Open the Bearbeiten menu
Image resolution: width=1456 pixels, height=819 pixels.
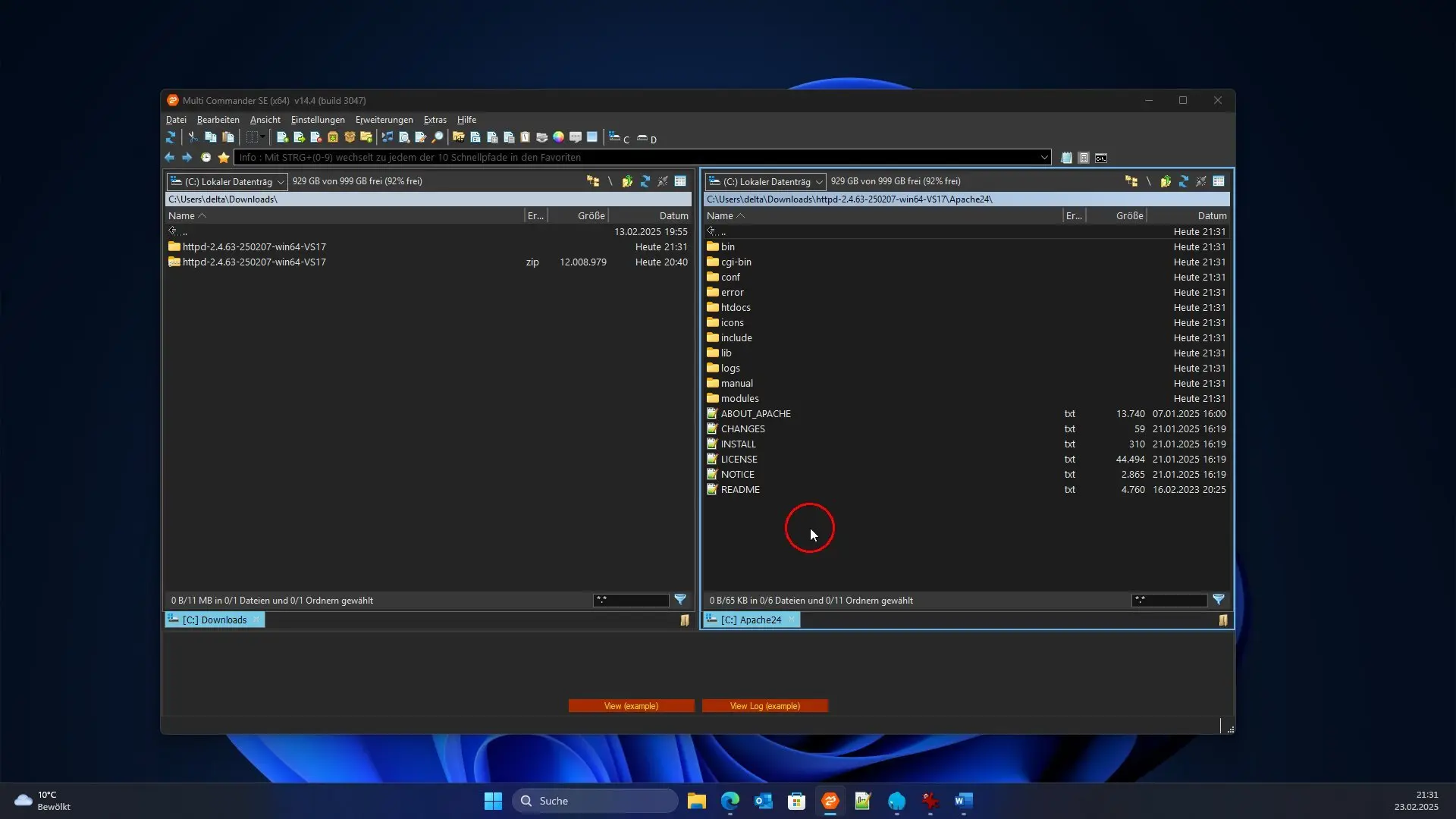(218, 120)
